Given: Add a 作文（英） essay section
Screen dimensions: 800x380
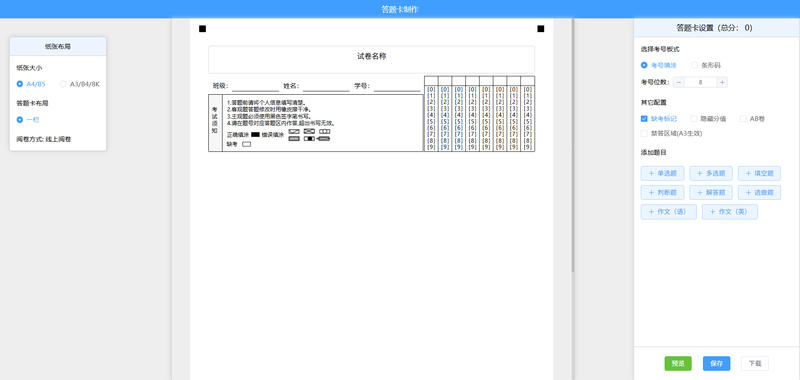Looking at the screenshot, I should click(x=730, y=212).
